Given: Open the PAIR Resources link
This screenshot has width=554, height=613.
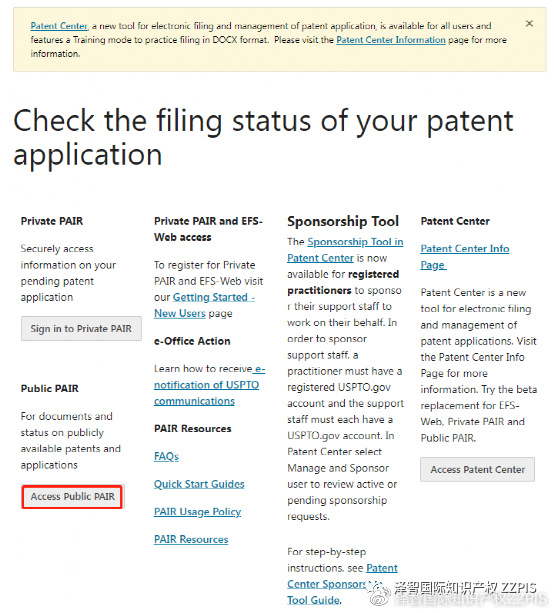Looking at the screenshot, I should pyautogui.click(x=191, y=539).
